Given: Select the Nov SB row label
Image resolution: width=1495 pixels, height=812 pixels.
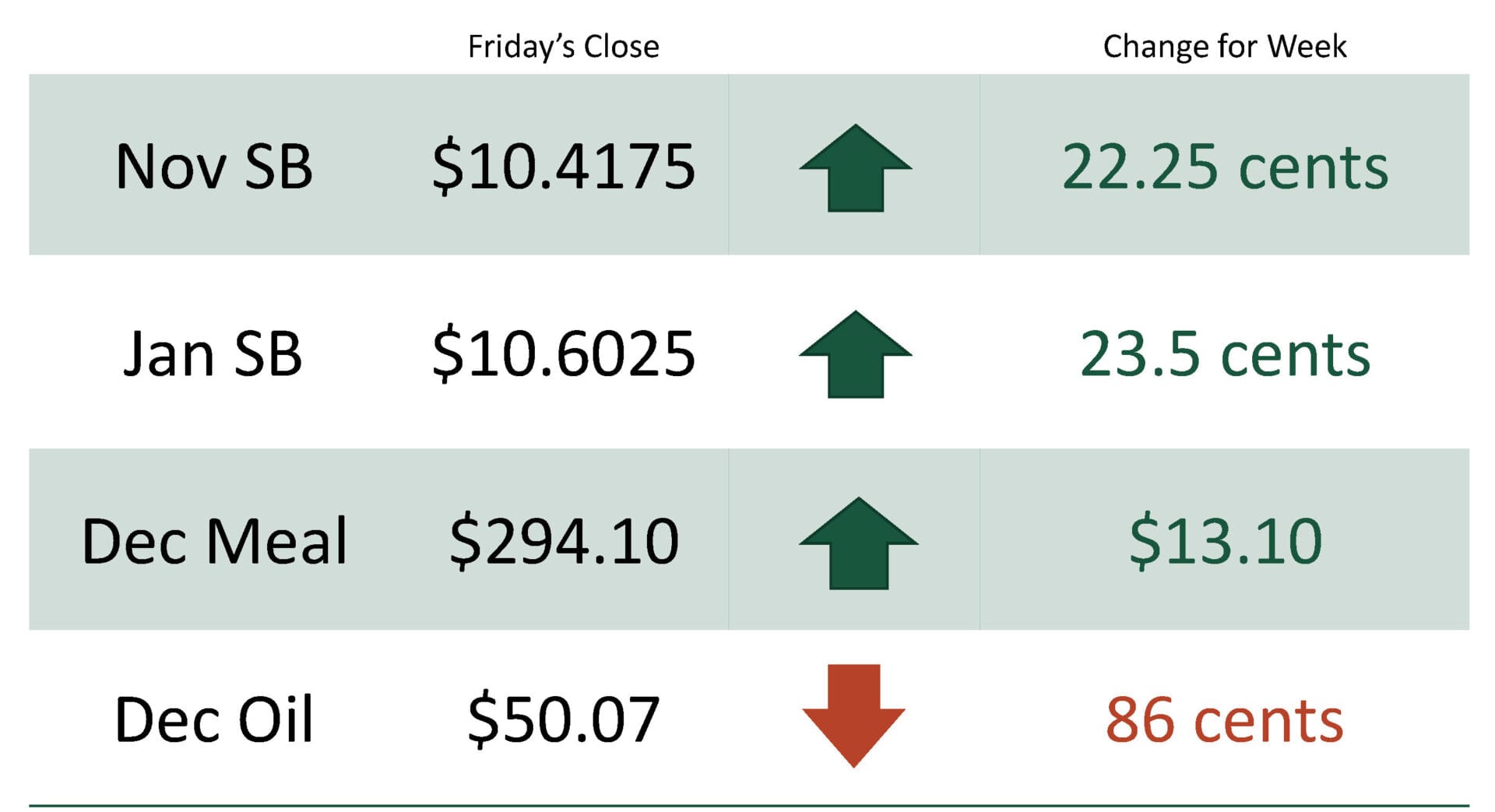Looking at the screenshot, I should click(214, 167).
